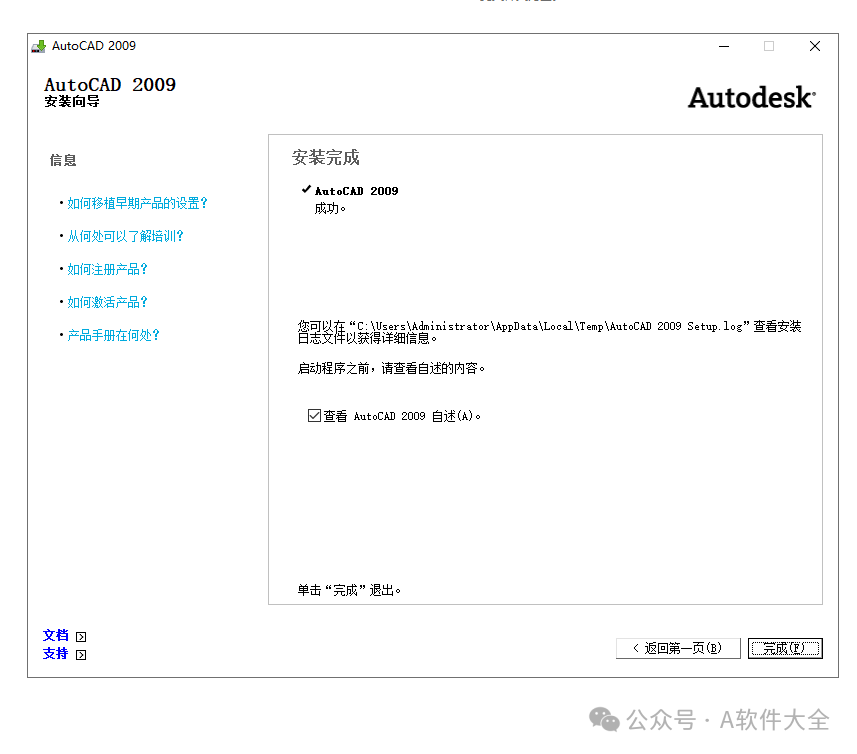Expand the arrow icon beside 文档
The height and width of the screenshot is (754, 857).
point(81,637)
